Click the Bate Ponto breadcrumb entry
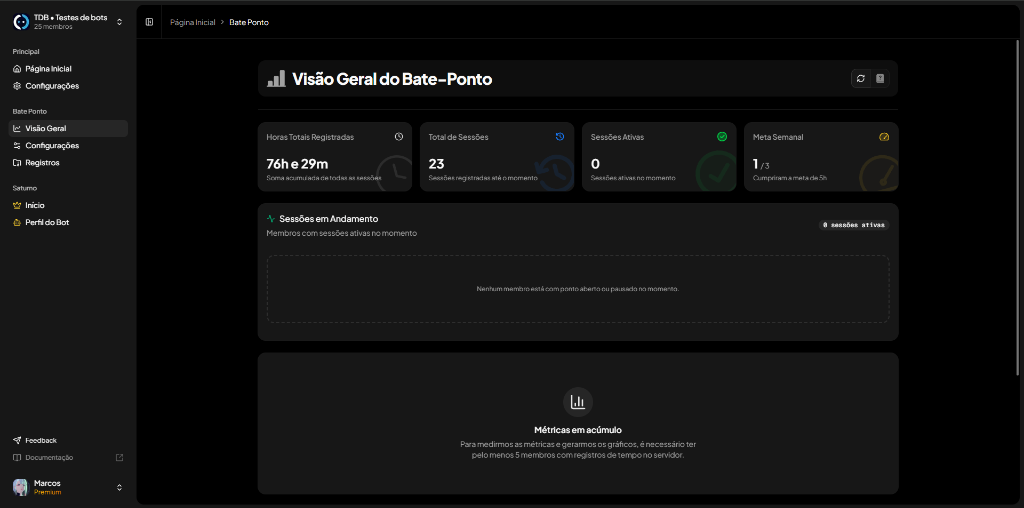 pyautogui.click(x=249, y=22)
